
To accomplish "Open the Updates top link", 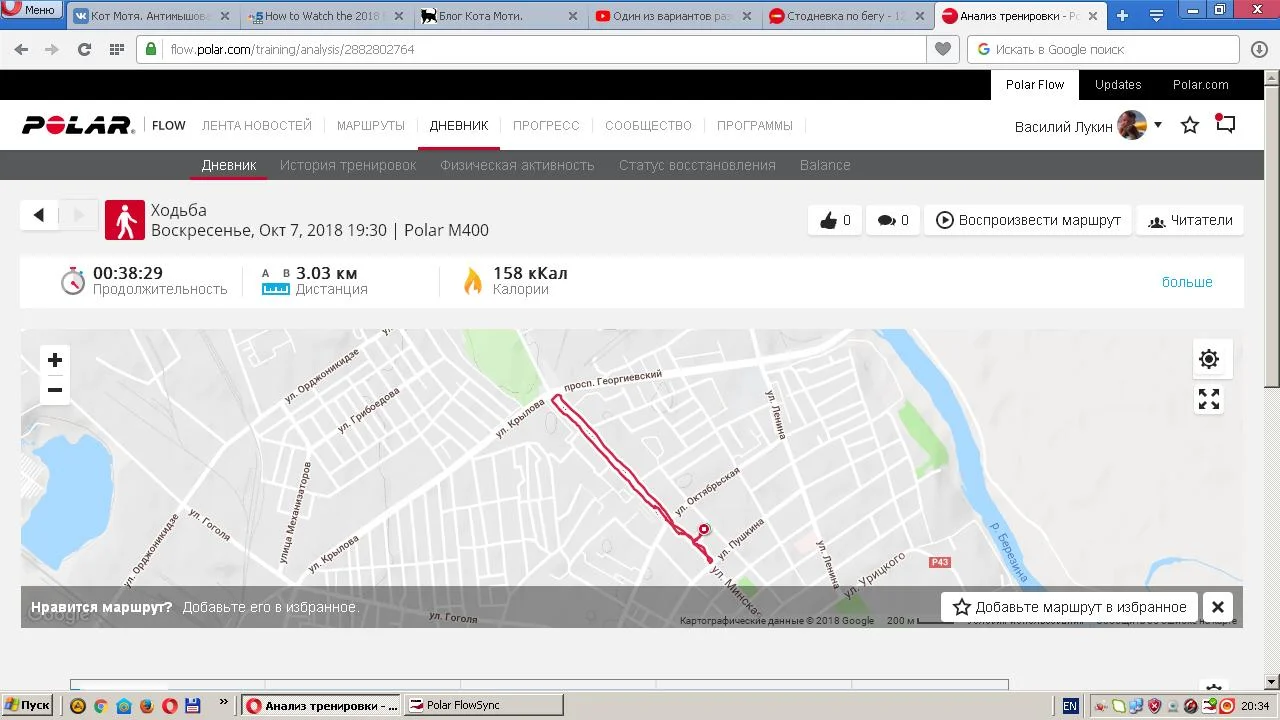I will pyautogui.click(x=1118, y=85).
